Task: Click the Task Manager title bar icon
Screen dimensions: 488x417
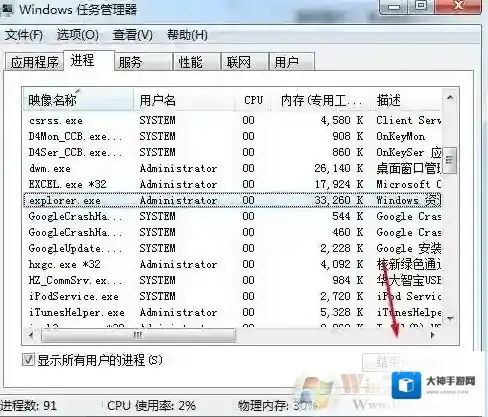Action: [7, 9]
